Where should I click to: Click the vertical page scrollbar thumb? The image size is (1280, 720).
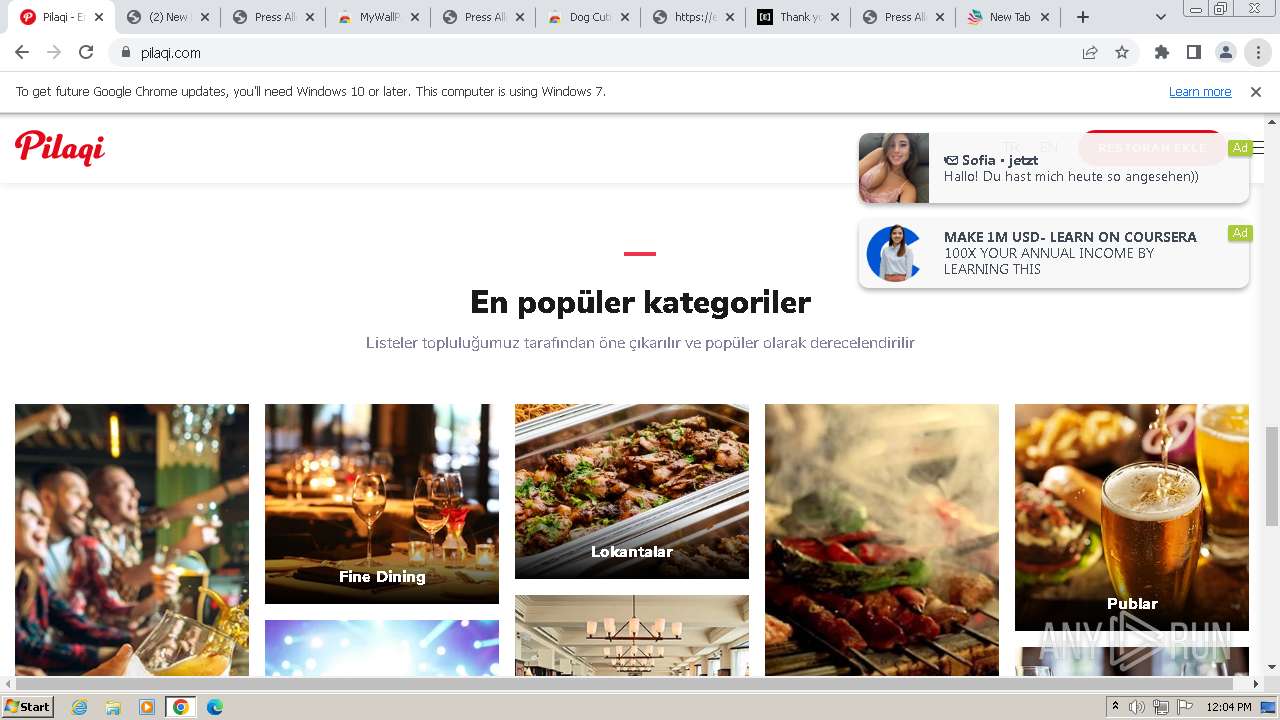click(x=1272, y=476)
